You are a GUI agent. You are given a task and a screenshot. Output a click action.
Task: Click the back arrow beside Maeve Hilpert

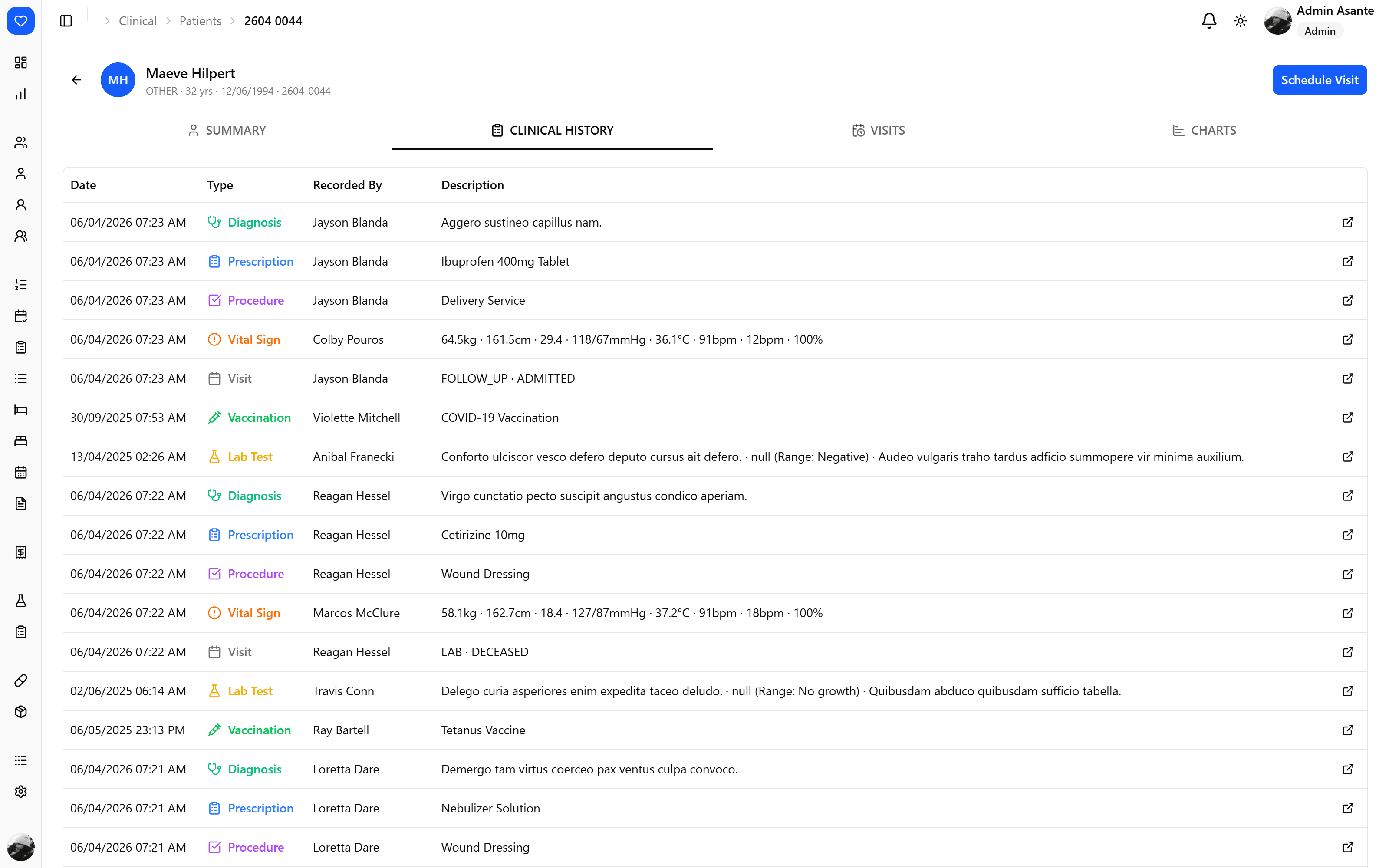(76, 80)
